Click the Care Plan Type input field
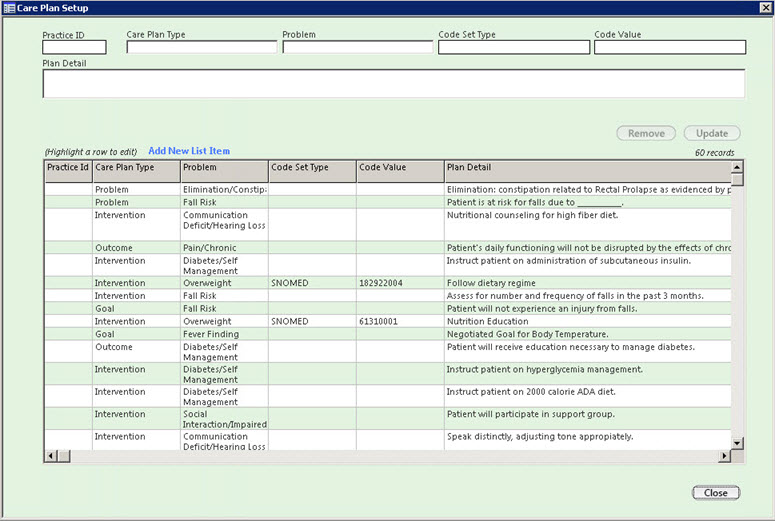The width and height of the screenshot is (775, 521). coord(202,47)
